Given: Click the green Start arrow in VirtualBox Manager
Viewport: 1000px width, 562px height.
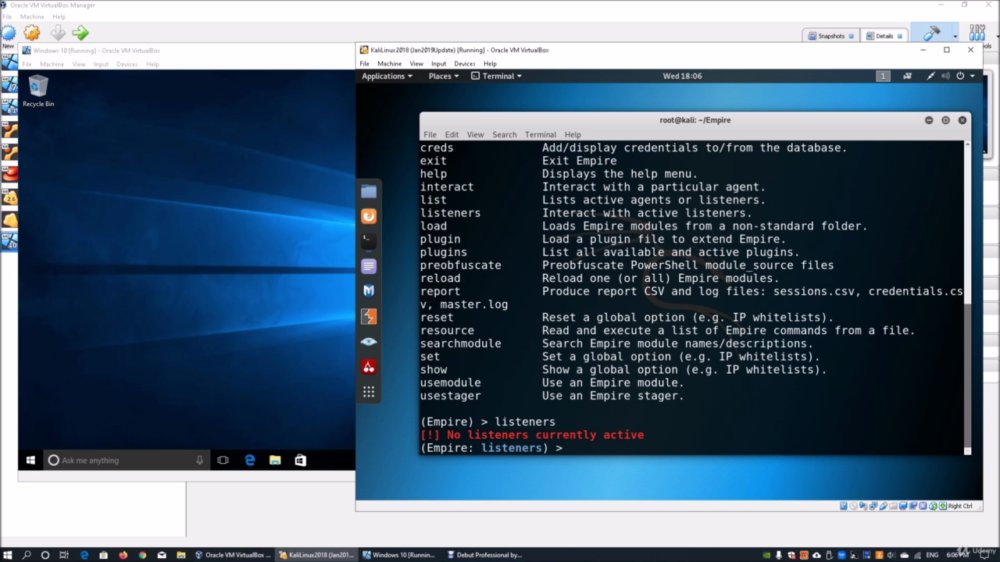Looking at the screenshot, I should pos(80,33).
